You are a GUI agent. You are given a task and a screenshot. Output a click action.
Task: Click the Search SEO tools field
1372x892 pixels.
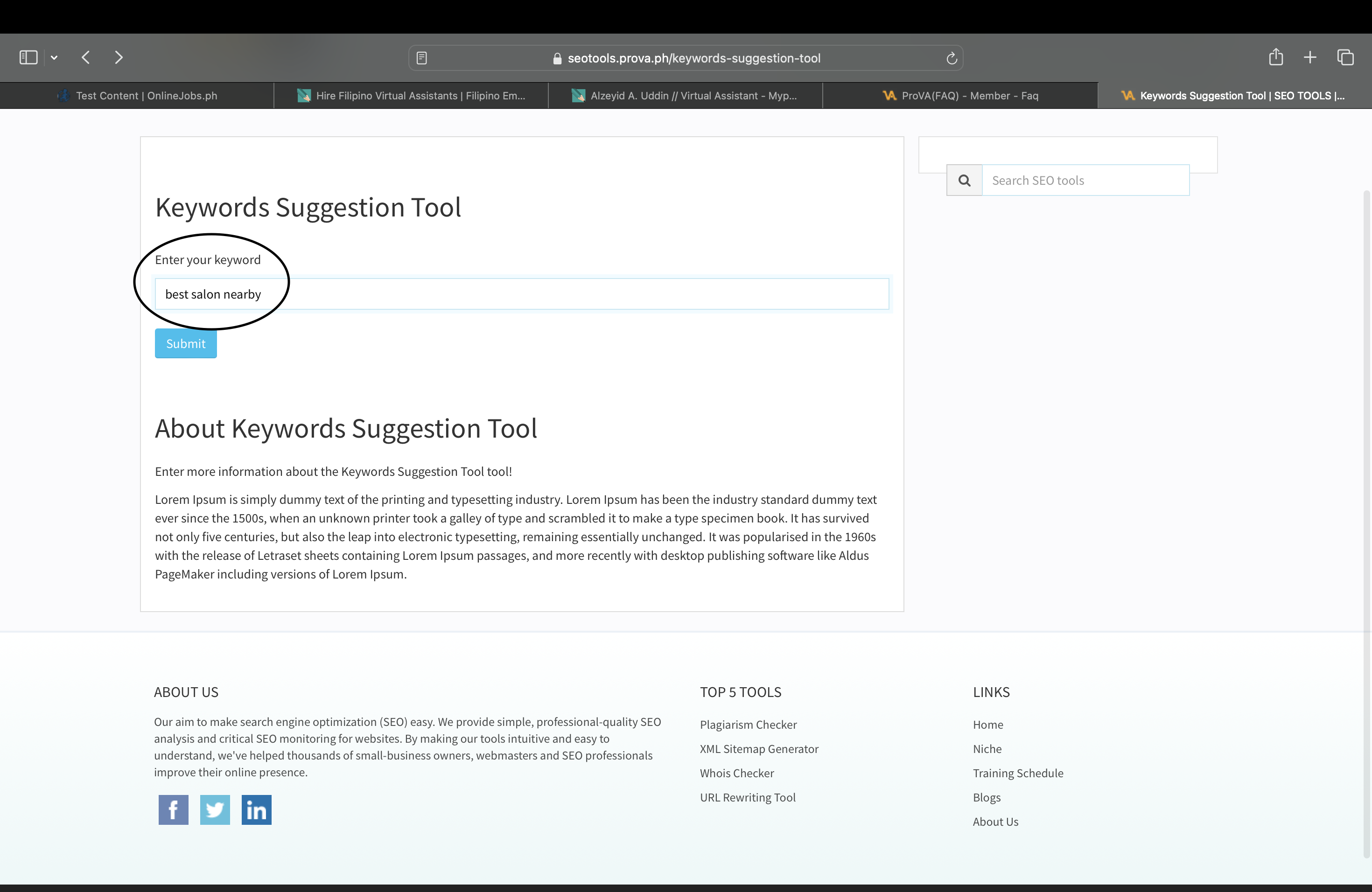(x=1085, y=181)
